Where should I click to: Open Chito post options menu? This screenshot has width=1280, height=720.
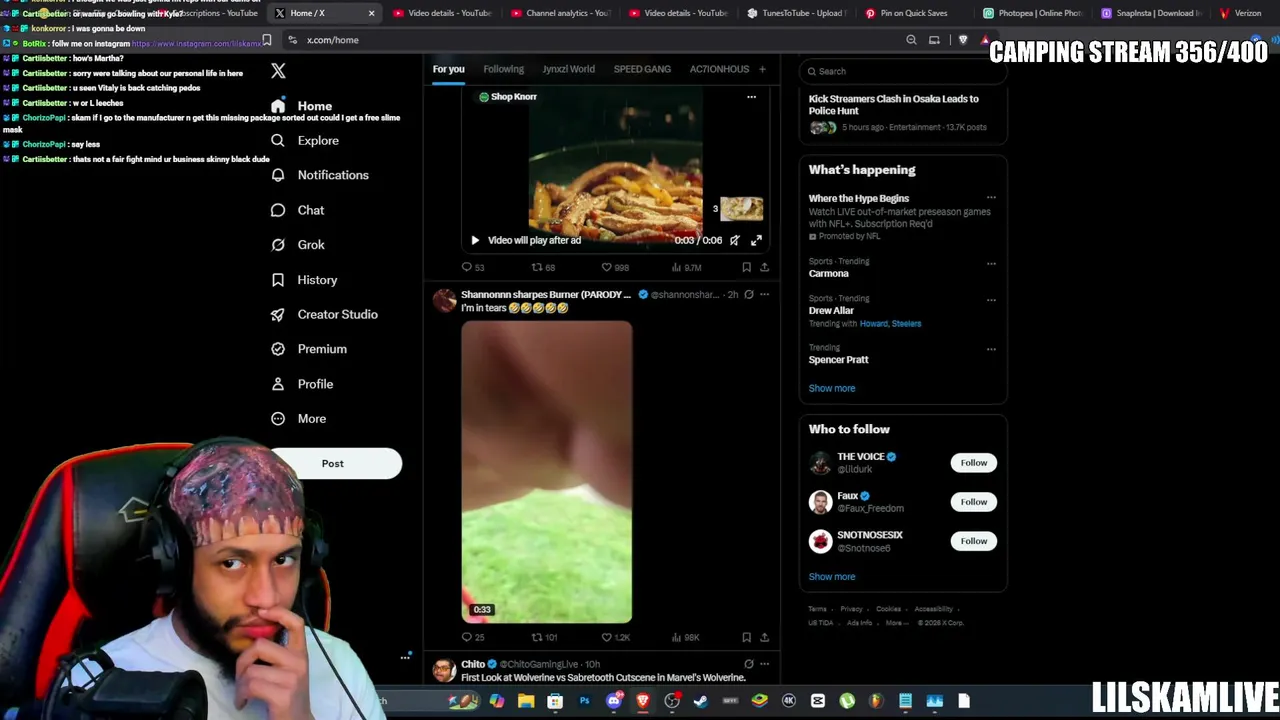click(764, 664)
